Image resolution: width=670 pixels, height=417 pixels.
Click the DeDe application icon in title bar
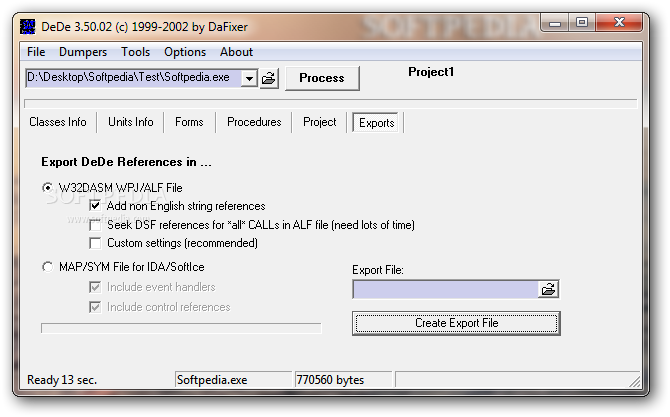tap(28, 26)
